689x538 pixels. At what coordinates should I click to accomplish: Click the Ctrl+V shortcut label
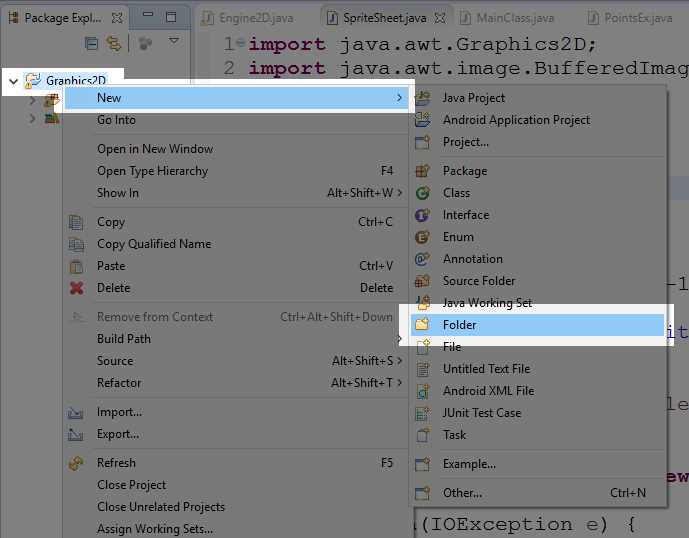click(x=376, y=266)
